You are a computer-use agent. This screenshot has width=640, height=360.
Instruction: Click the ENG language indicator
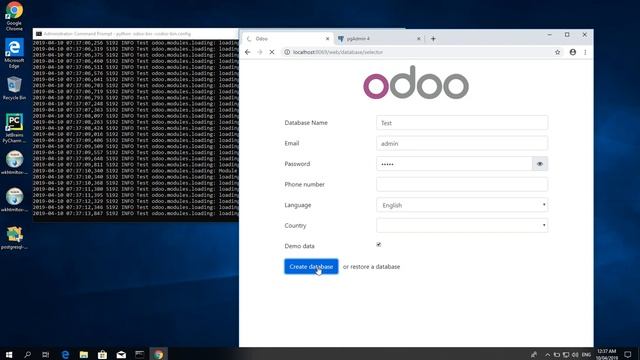pyautogui.click(x=587, y=354)
